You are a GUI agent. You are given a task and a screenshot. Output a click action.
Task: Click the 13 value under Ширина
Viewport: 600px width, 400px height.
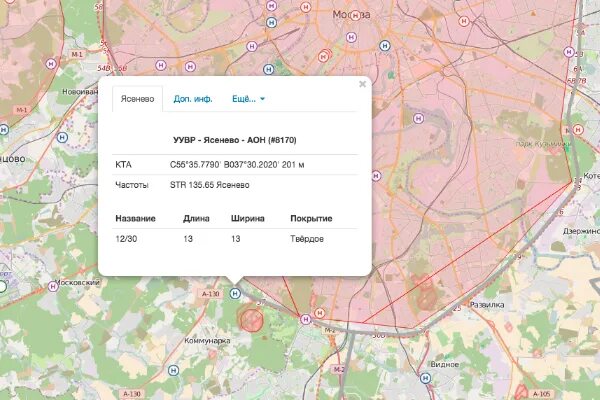(x=236, y=239)
